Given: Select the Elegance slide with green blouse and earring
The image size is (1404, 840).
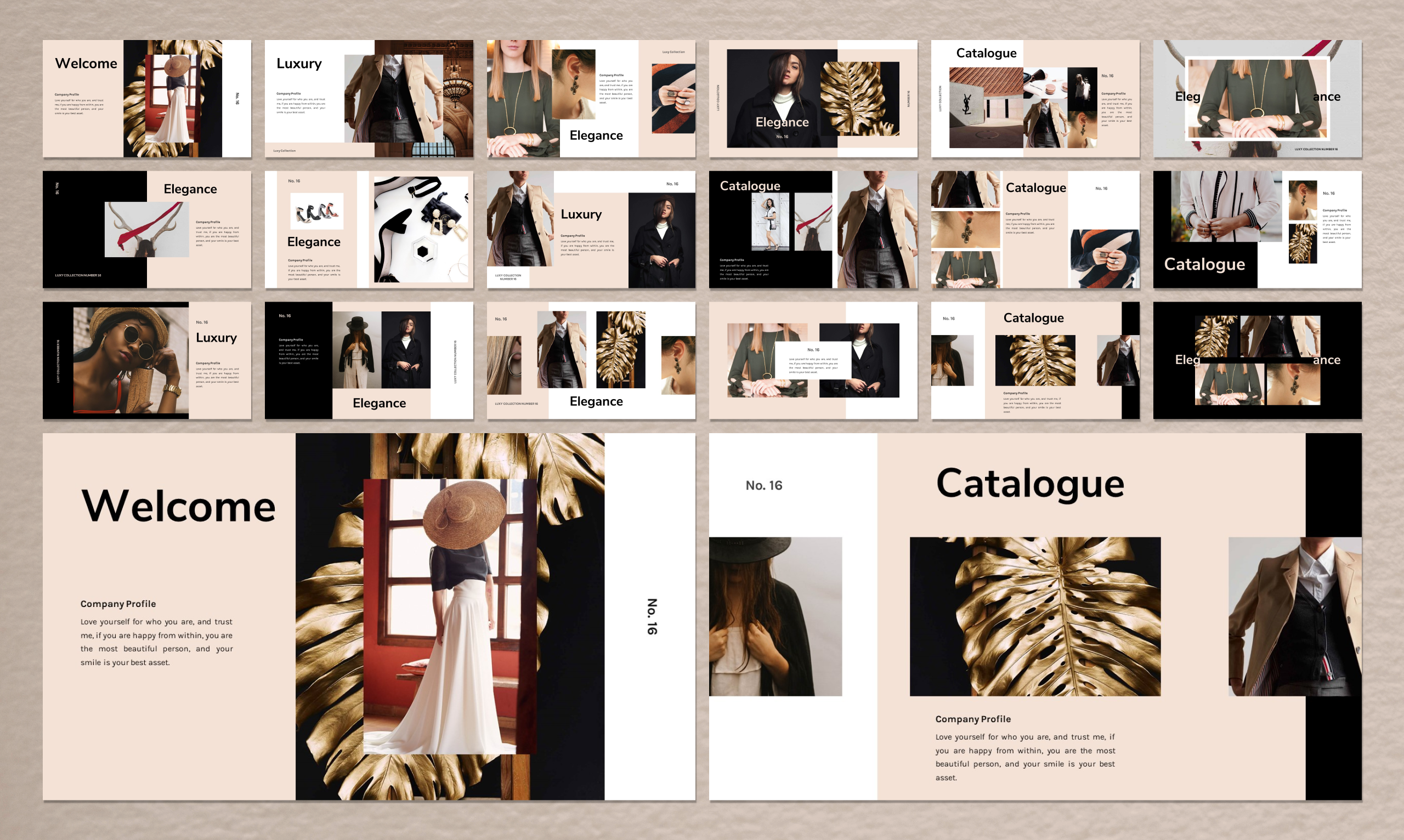Looking at the screenshot, I should (x=591, y=99).
